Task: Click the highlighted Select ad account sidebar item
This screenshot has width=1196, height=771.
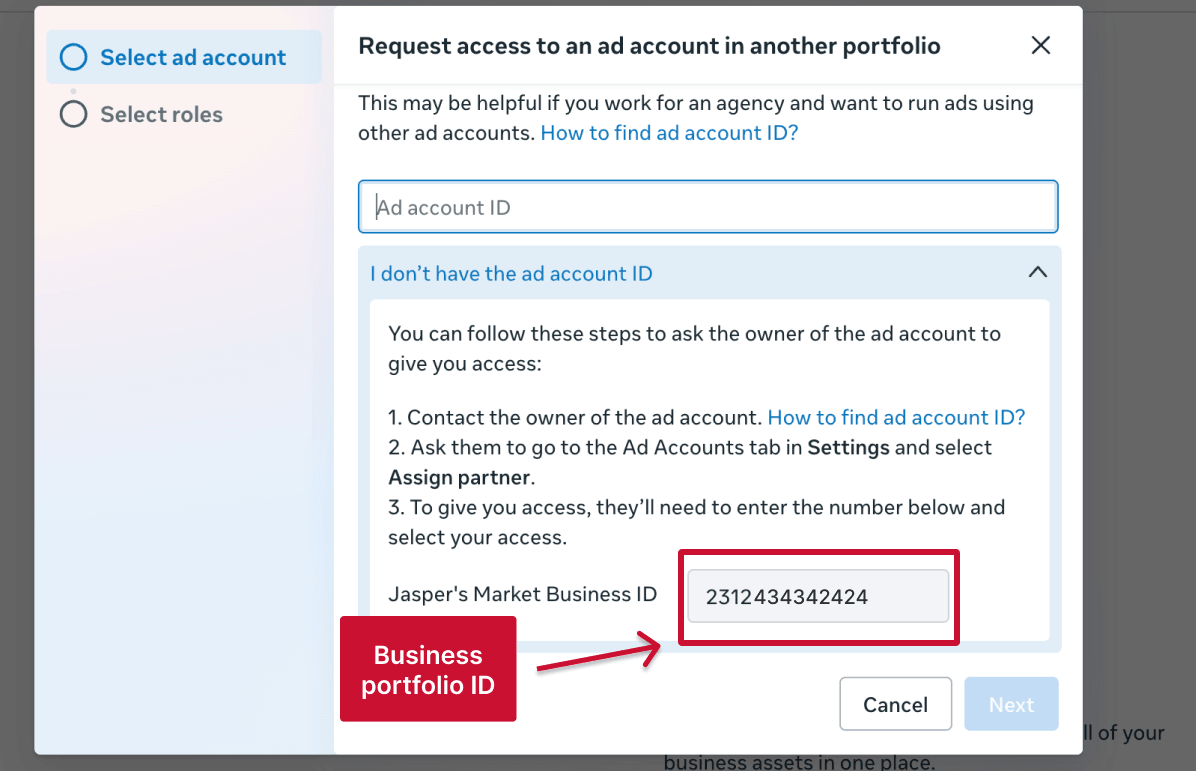Action: (183, 57)
